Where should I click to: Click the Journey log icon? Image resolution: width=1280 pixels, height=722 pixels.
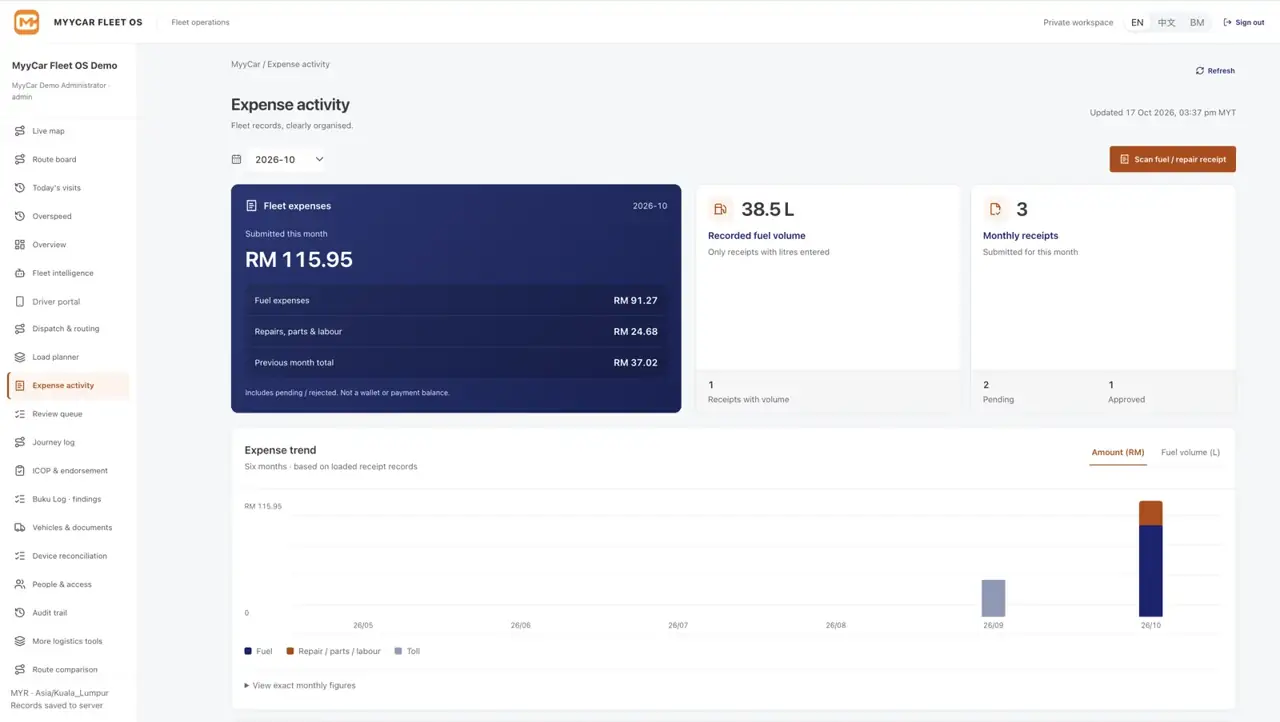click(20, 442)
